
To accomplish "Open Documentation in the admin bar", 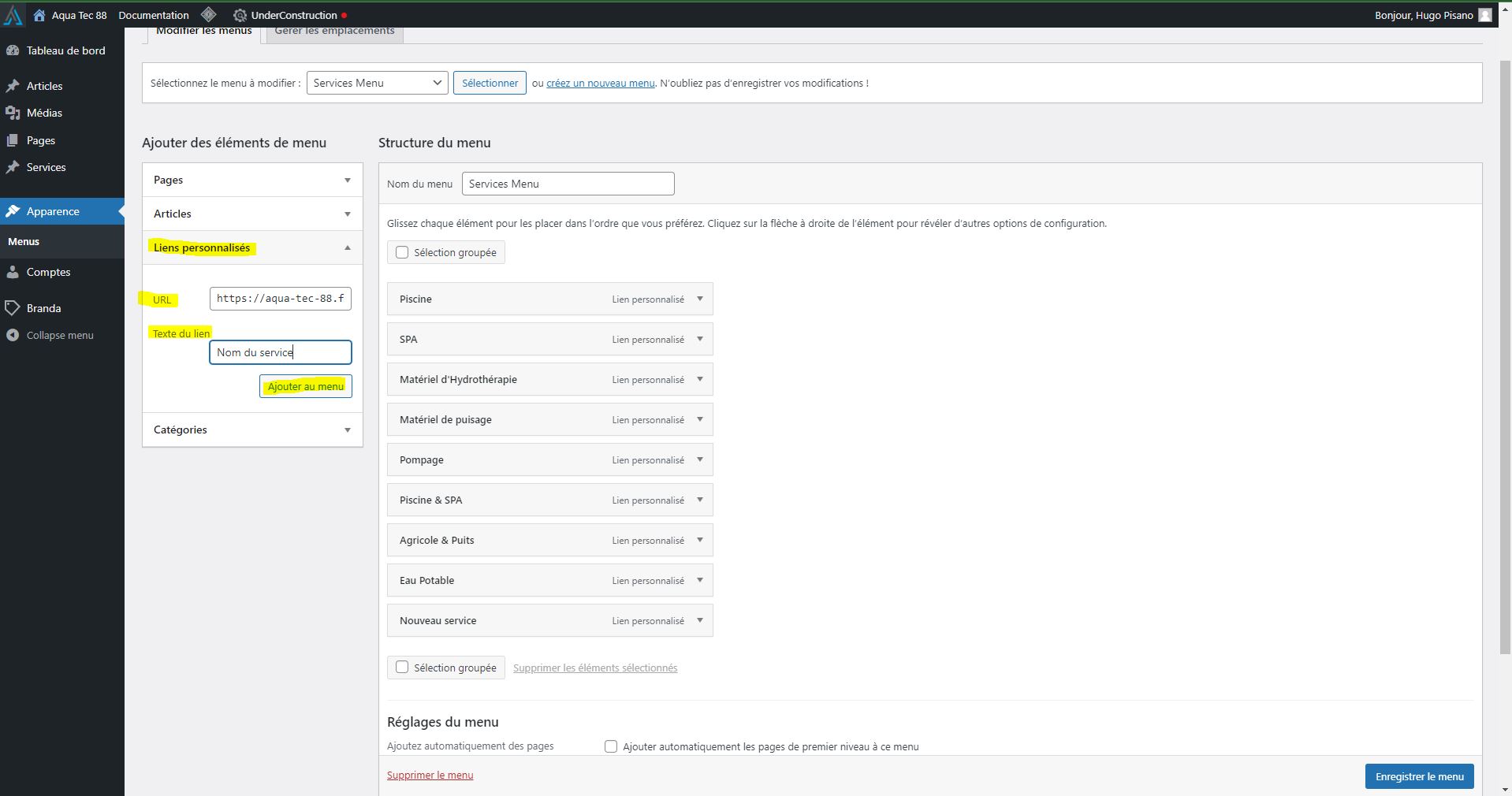I will [x=154, y=15].
